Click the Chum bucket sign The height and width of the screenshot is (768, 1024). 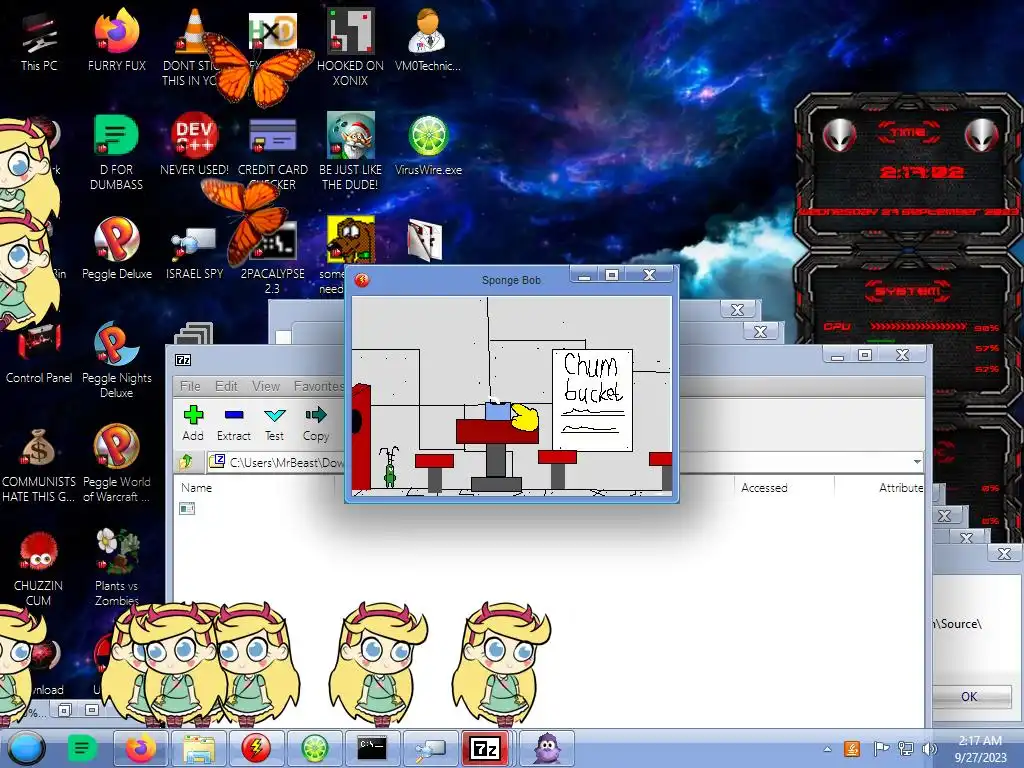[592, 400]
